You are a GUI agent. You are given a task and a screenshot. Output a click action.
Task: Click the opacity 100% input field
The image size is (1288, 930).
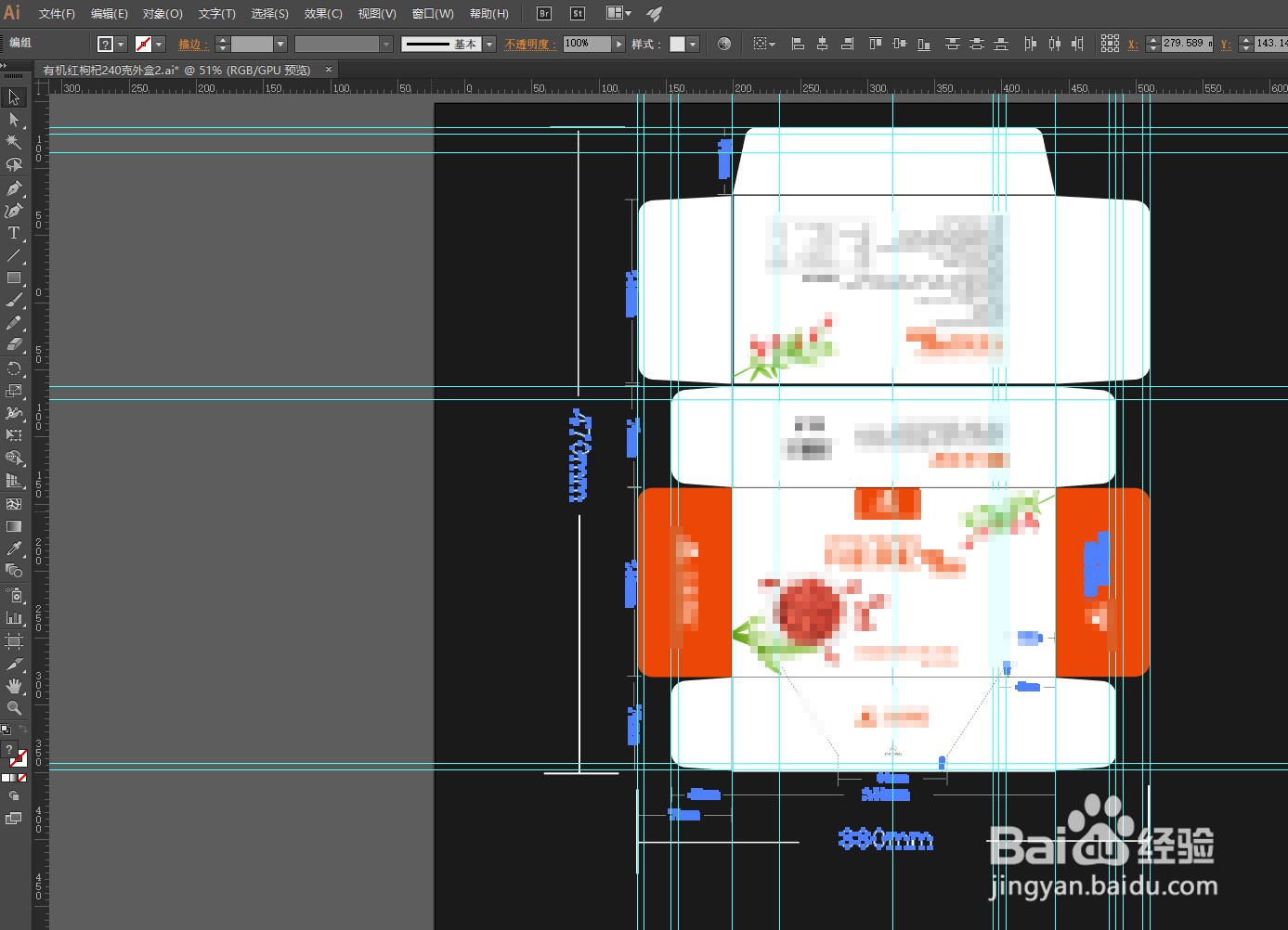click(x=587, y=44)
